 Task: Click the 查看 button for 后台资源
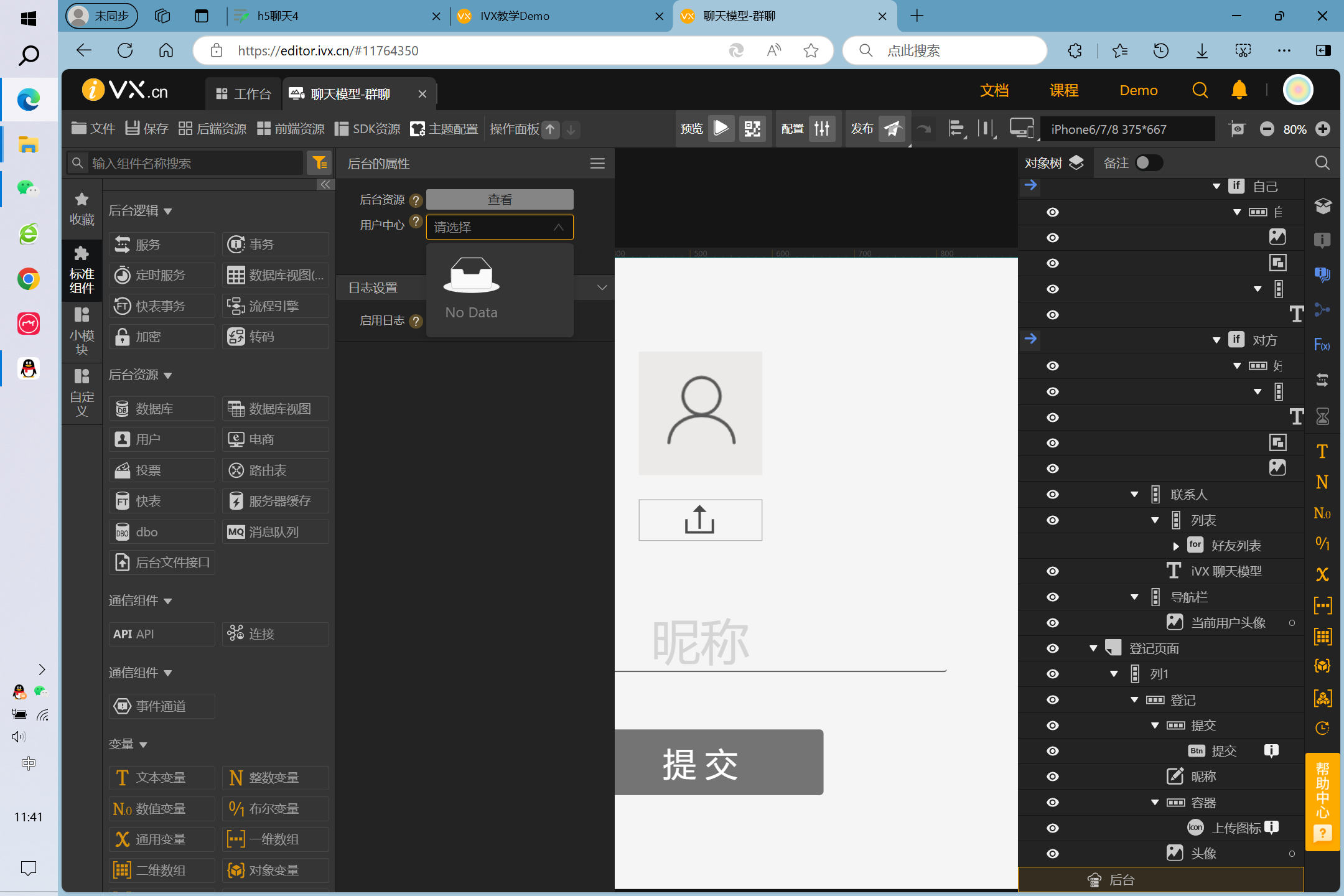(500, 199)
